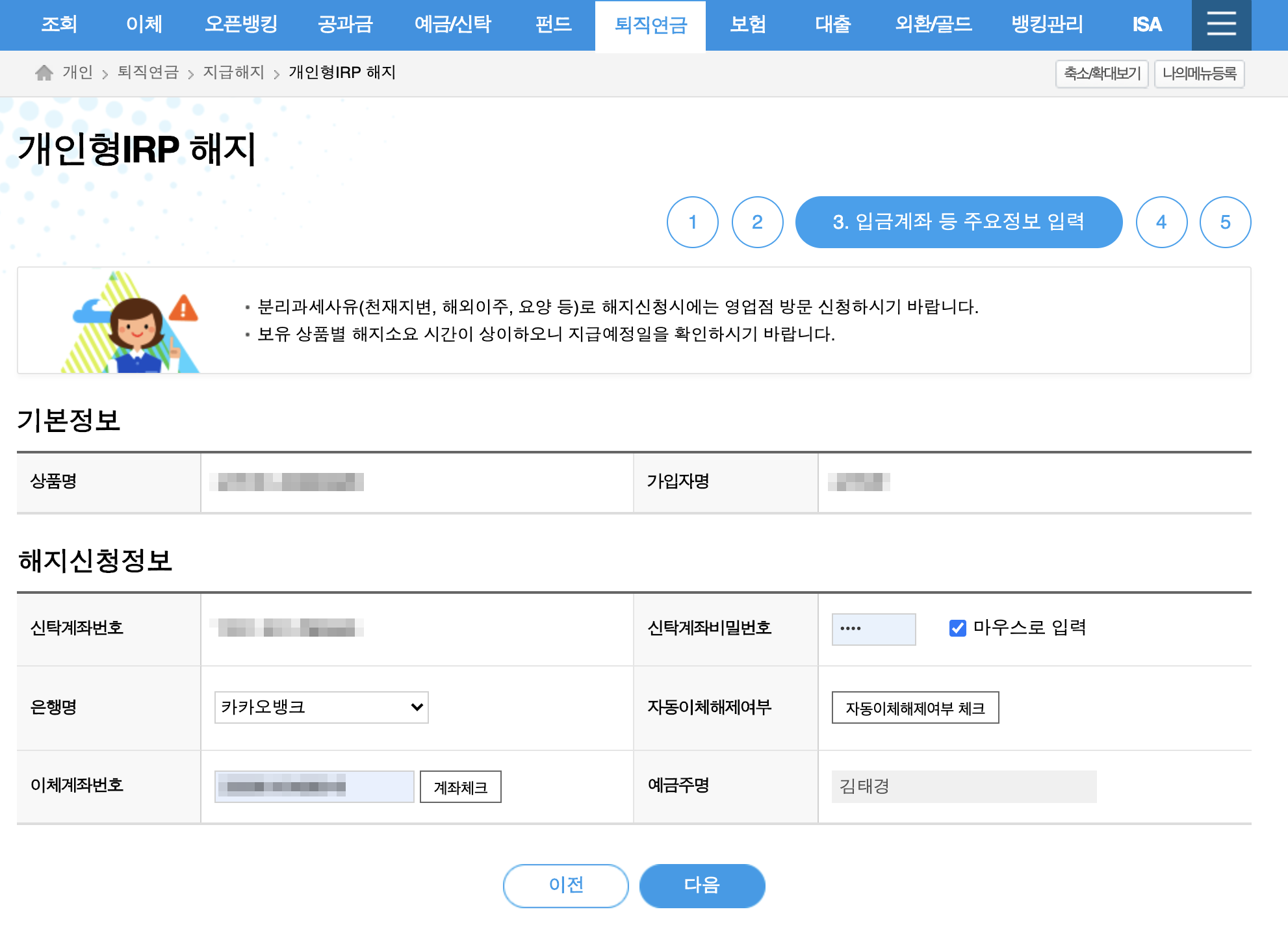Go to step 2 circle indicator
The height and width of the screenshot is (942, 1288).
(757, 222)
